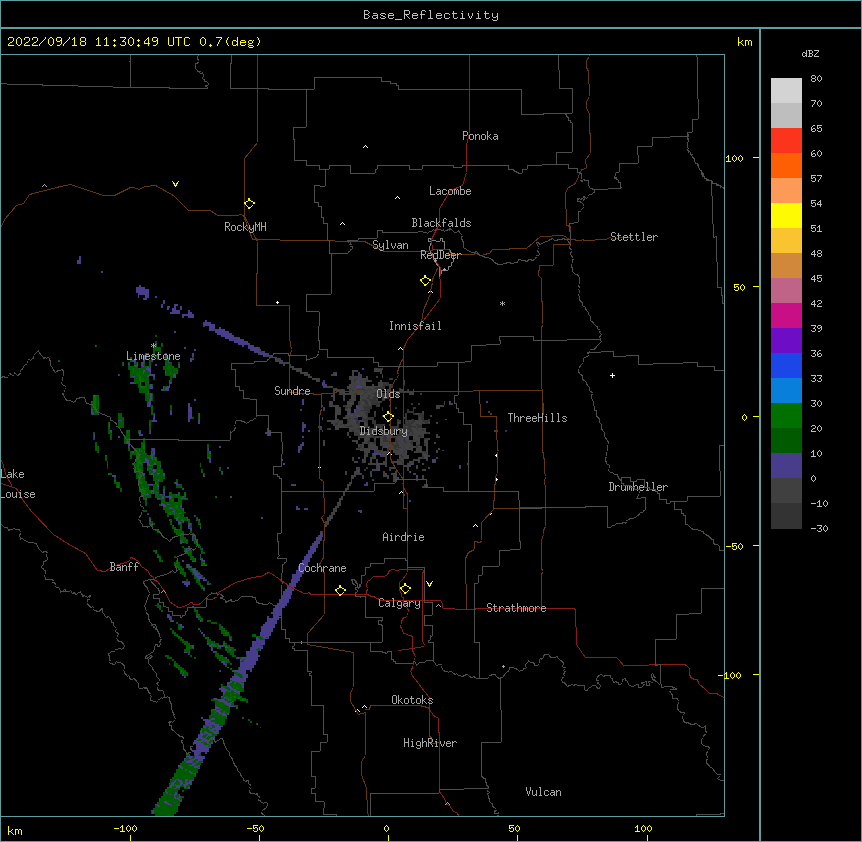Click the white plus marker north of Drumheller

tap(612, 375)
